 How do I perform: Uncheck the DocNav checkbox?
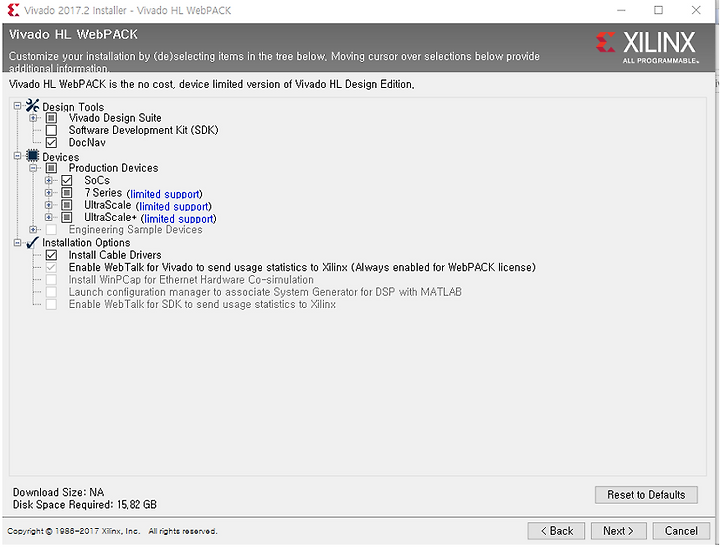coord(51,143)
